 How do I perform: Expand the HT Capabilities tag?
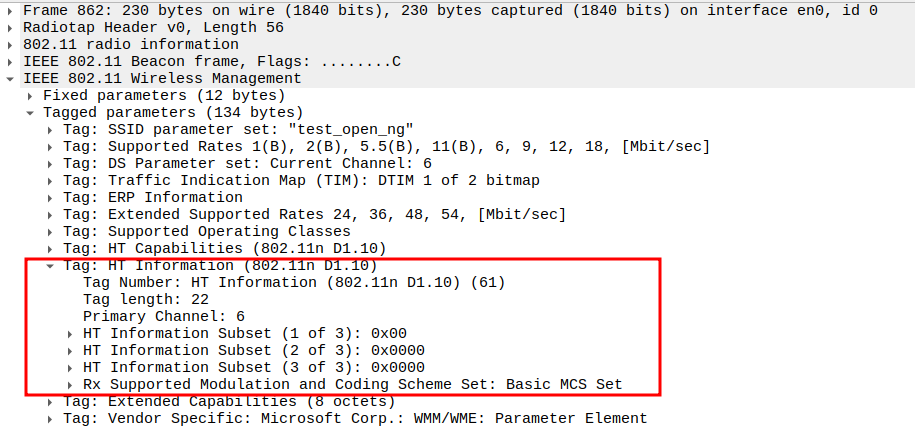coord(50,248)
